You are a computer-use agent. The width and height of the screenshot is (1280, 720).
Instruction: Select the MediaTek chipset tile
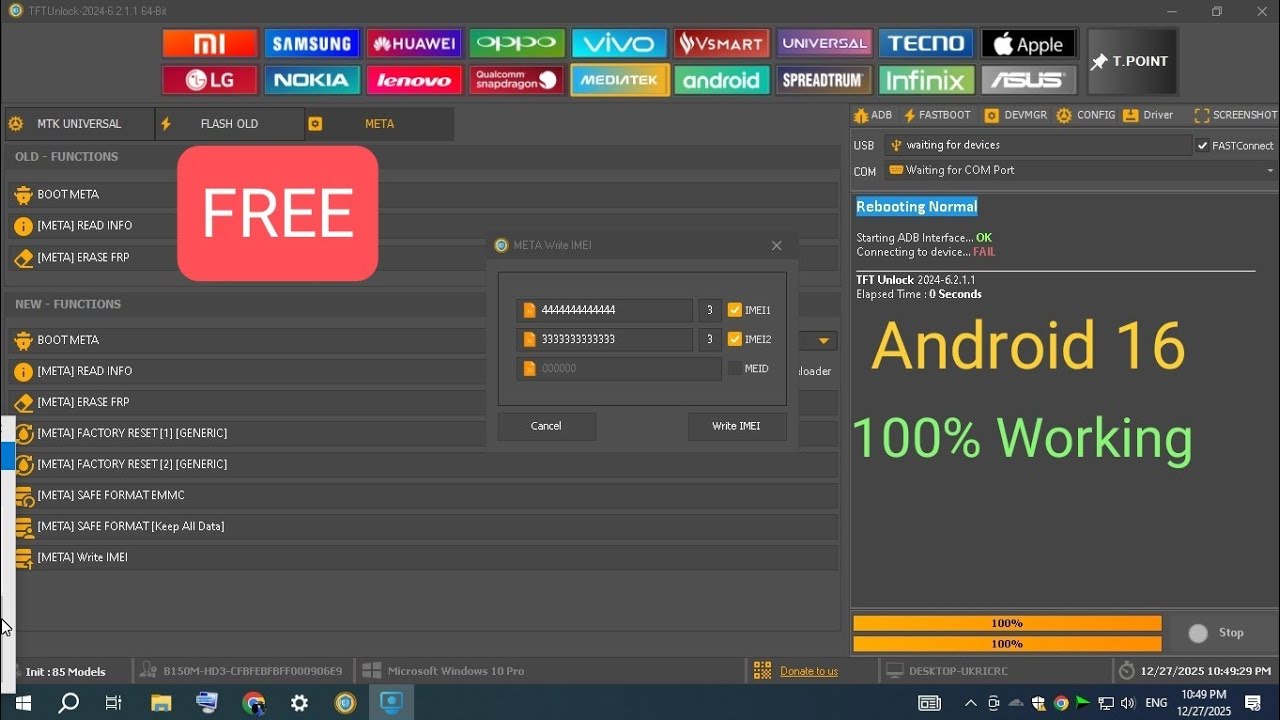click(x=619, y=80)
